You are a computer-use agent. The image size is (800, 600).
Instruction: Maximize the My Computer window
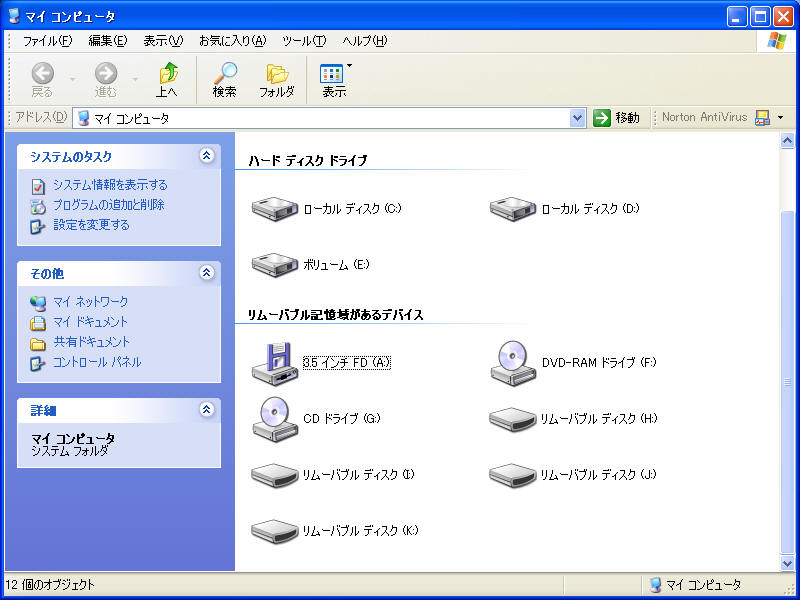tap(760, 17)
